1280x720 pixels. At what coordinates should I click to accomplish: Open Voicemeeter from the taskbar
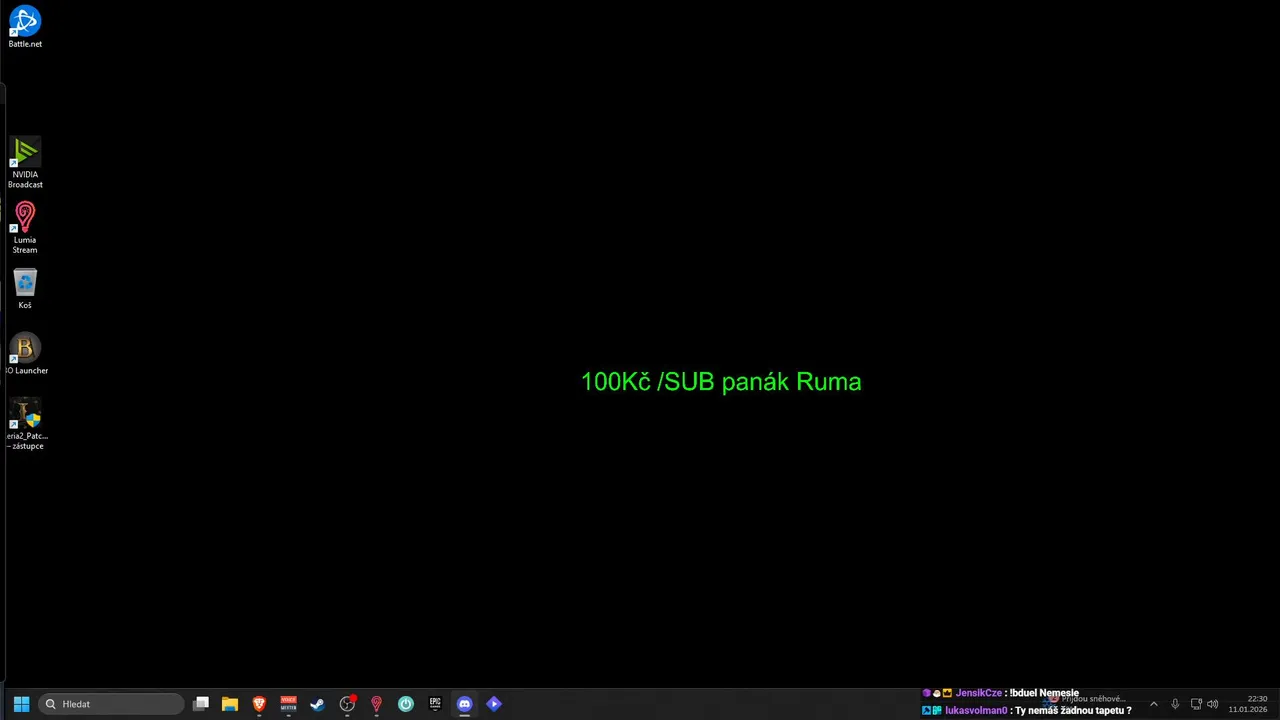pyautogui.click(x=288, y=704)
